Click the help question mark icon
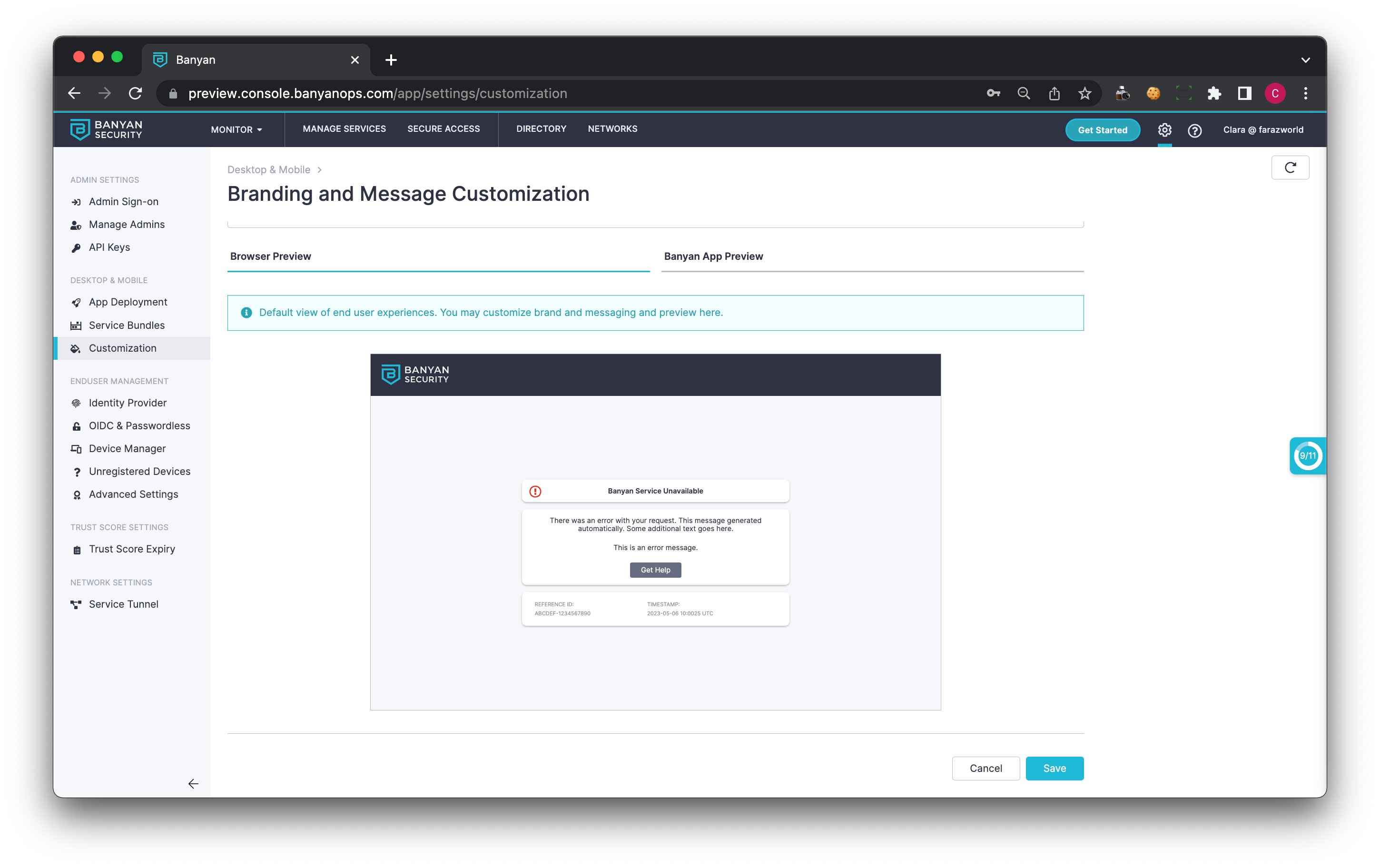 click(1194, 131)
